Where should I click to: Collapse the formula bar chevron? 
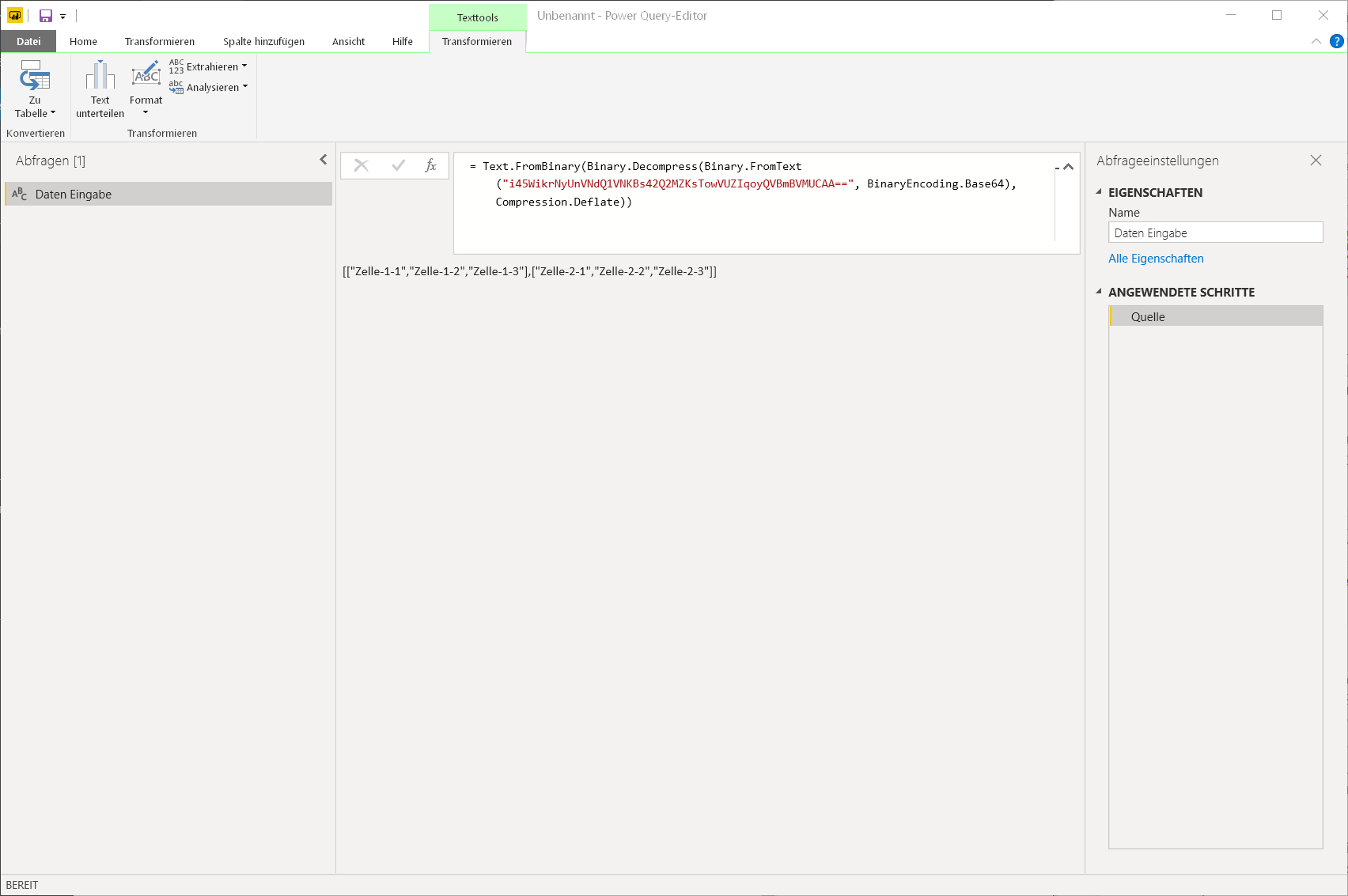coord(1068,166)
